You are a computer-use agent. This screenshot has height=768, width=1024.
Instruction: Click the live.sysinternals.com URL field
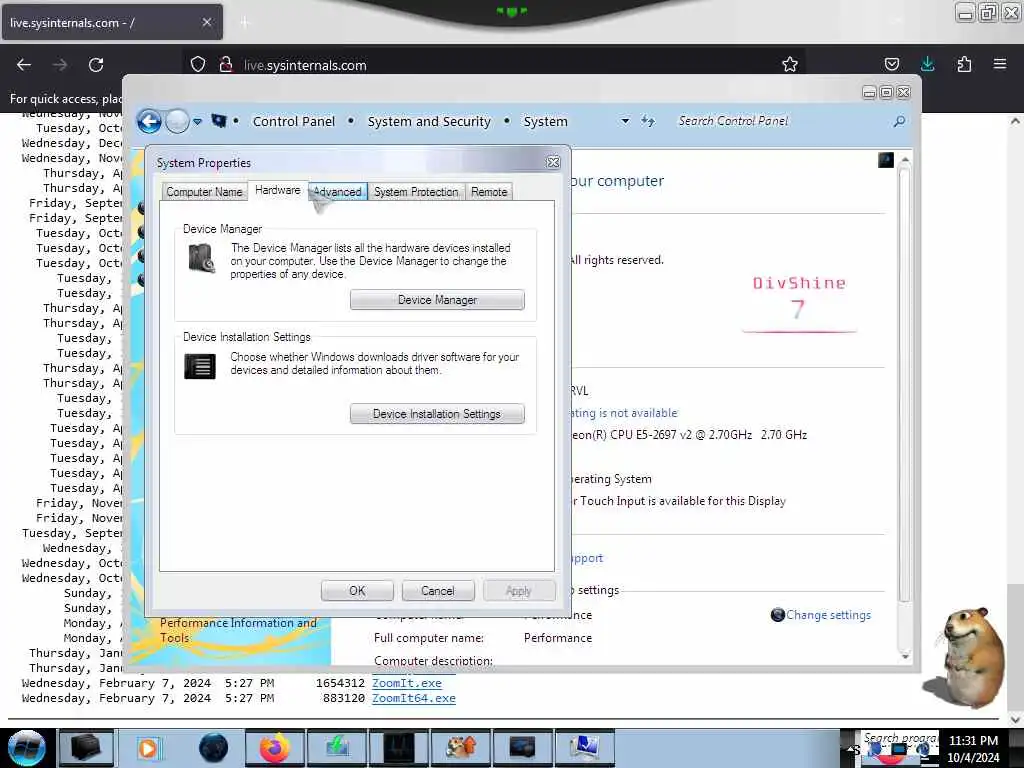(305, 65)
